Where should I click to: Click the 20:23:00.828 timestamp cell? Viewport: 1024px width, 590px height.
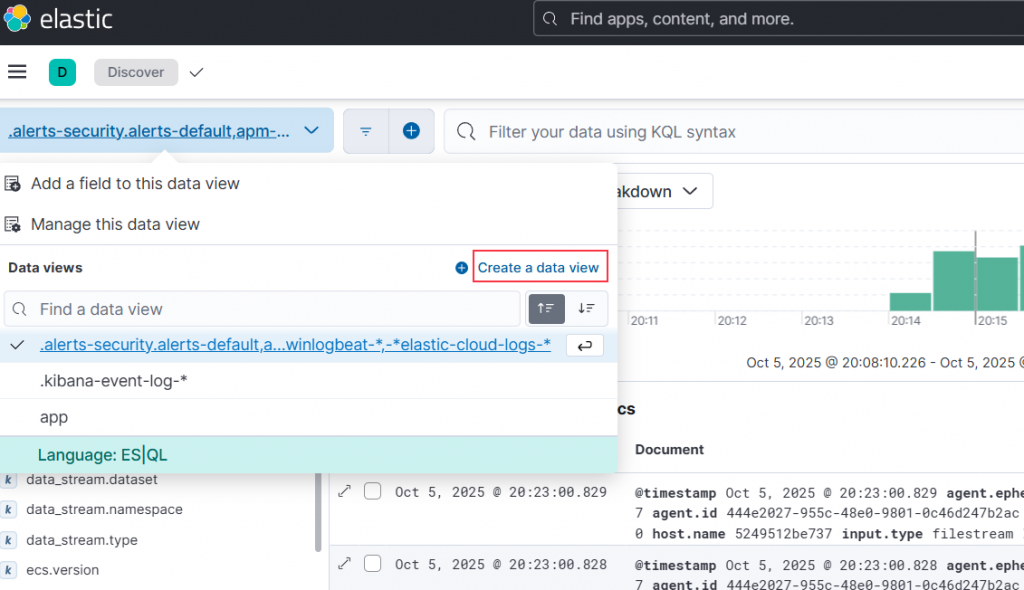[501, 564]
